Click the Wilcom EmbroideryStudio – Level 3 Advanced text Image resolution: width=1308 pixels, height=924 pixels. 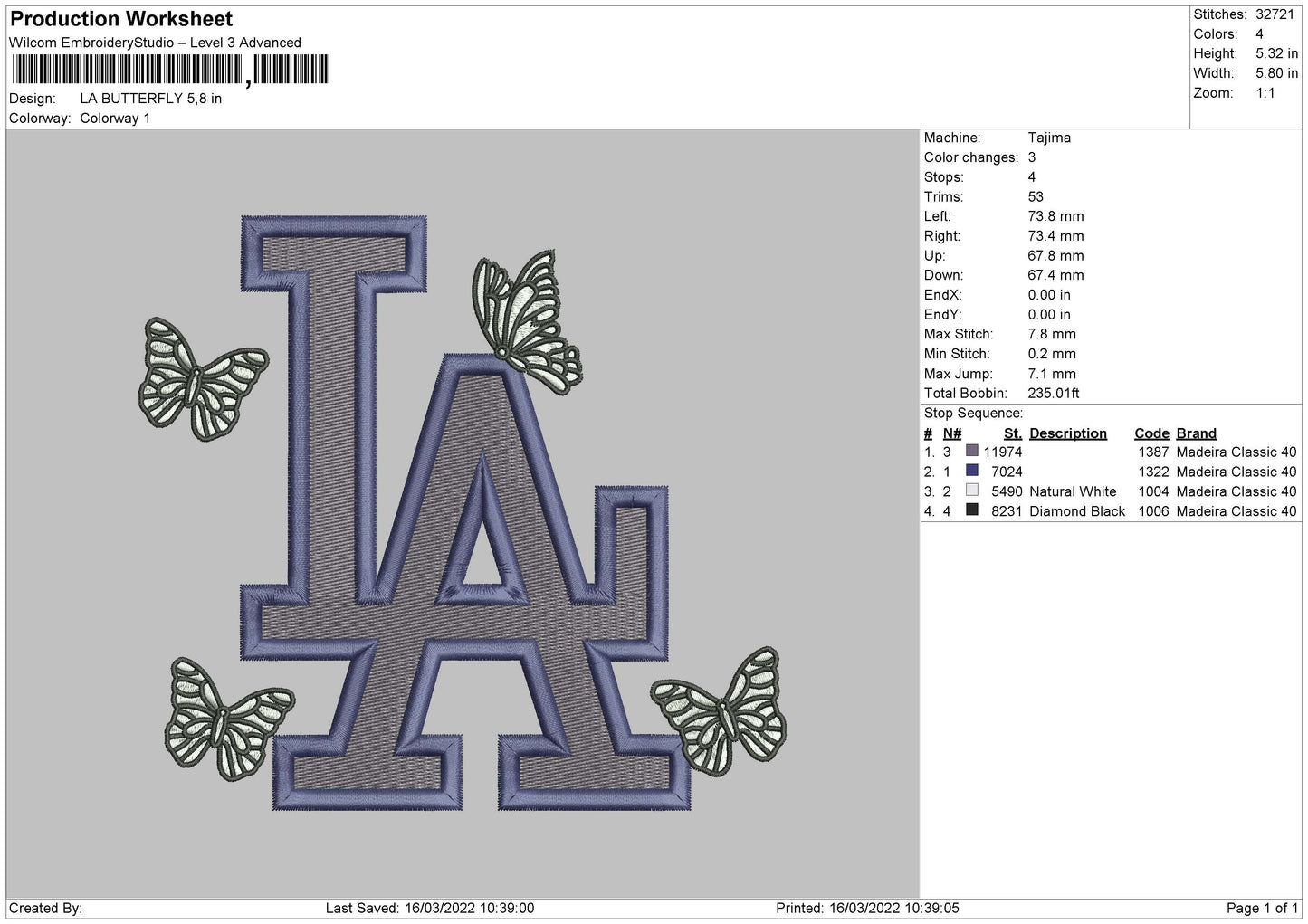coord(155,43)
